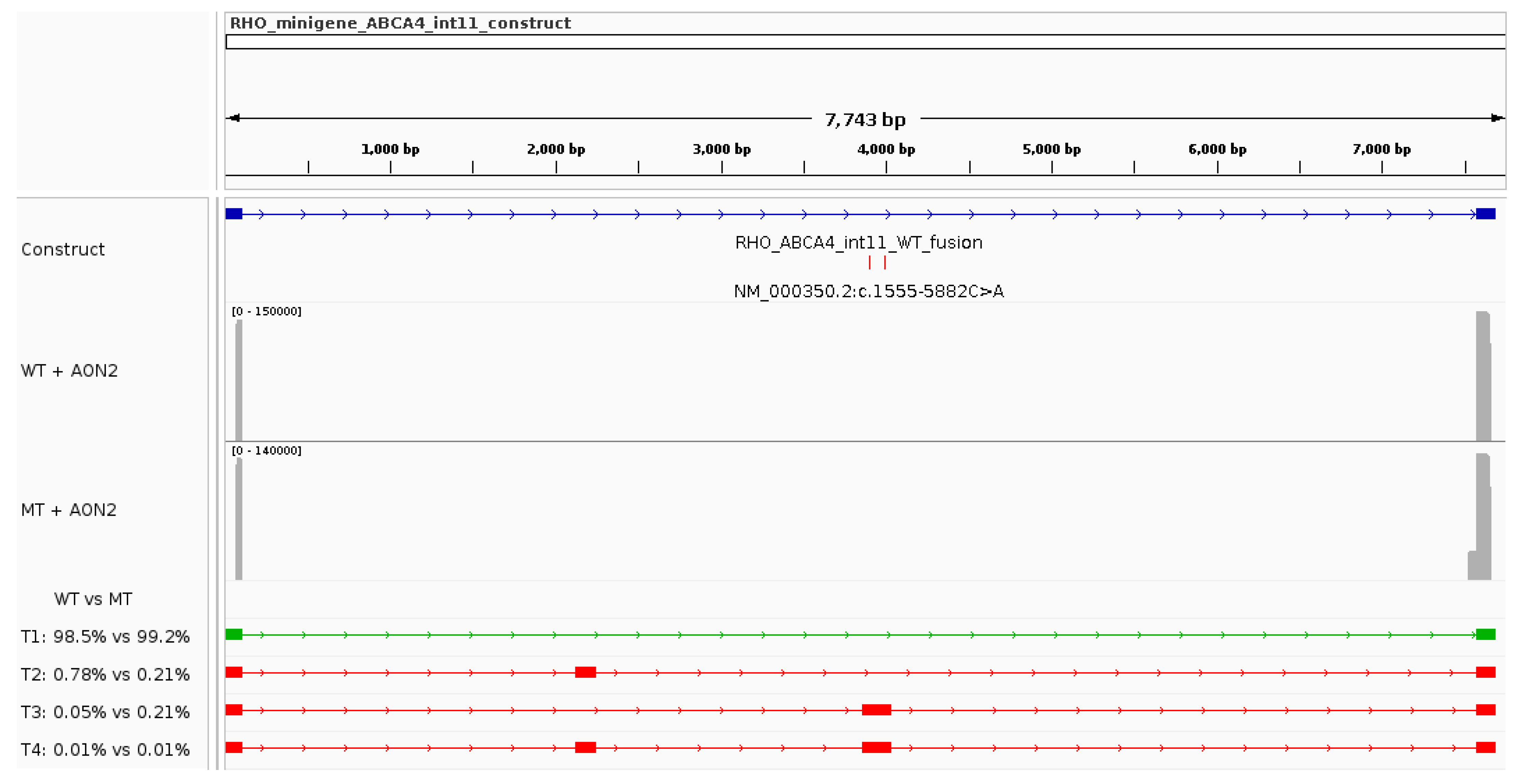1517x784 pixels.
Task: Select track T1: 98.5% vs 99.2%
Action: pyautogui.click(x=106, y=637)
